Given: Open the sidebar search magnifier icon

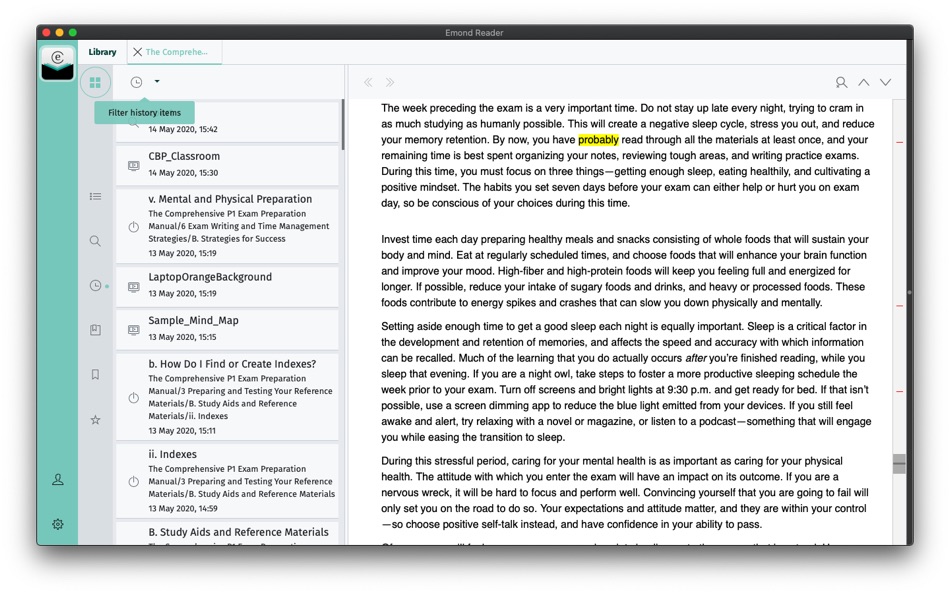Looking at the screenshot, I should point(95,241).
